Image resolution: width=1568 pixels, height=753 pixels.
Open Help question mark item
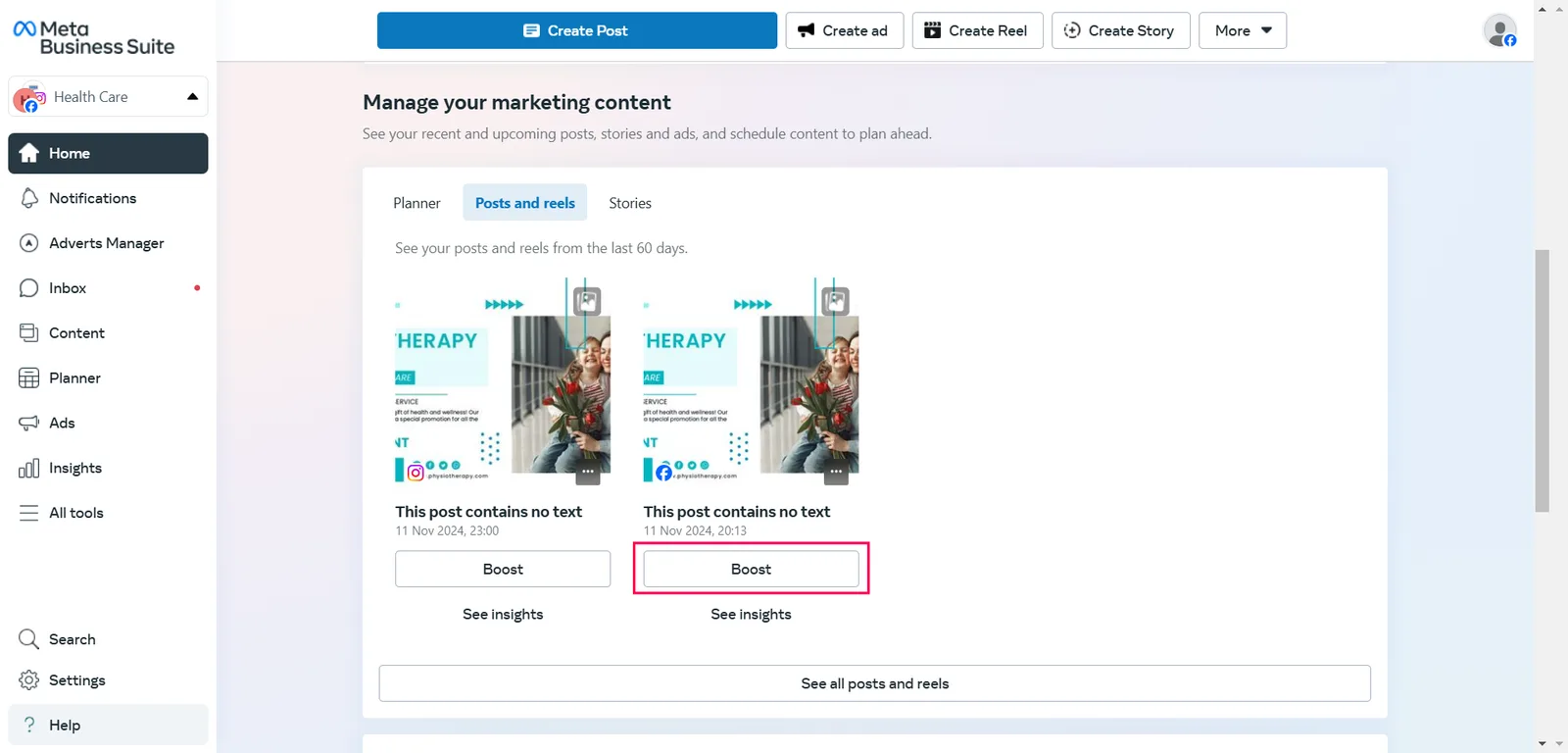108,725
